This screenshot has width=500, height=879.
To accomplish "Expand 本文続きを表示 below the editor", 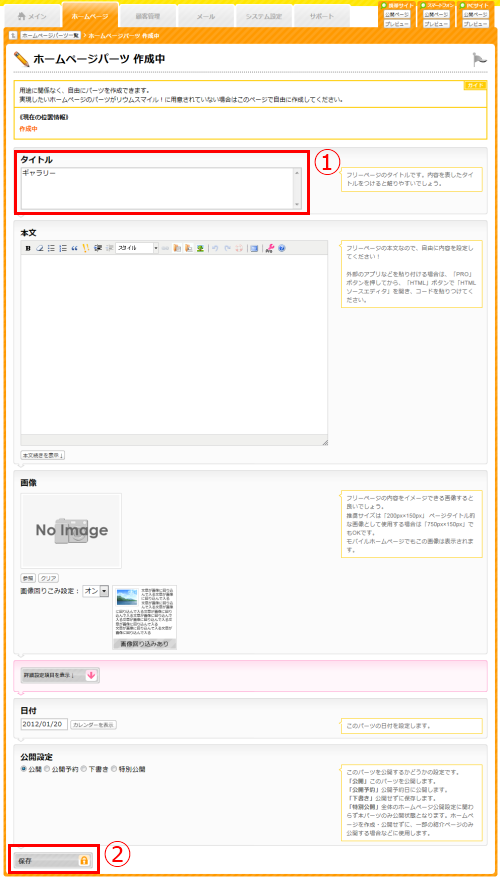I will pos(43,455).
